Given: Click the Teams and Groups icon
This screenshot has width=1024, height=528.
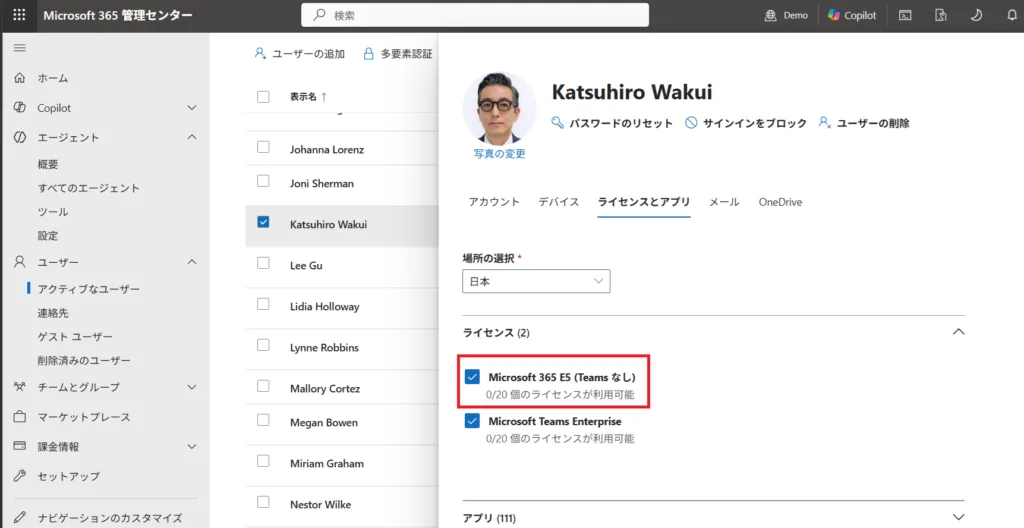Looking at the screenshot, I should point(19,387).
